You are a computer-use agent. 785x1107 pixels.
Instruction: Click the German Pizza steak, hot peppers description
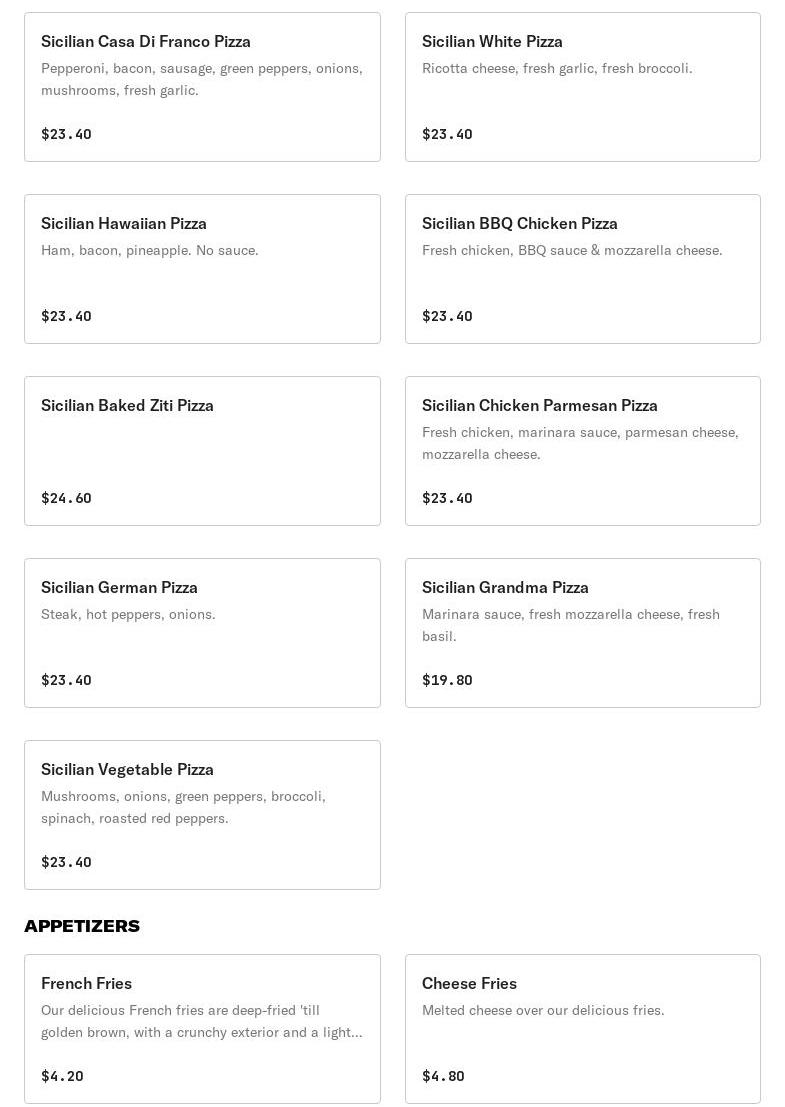(x=128, y=614)
